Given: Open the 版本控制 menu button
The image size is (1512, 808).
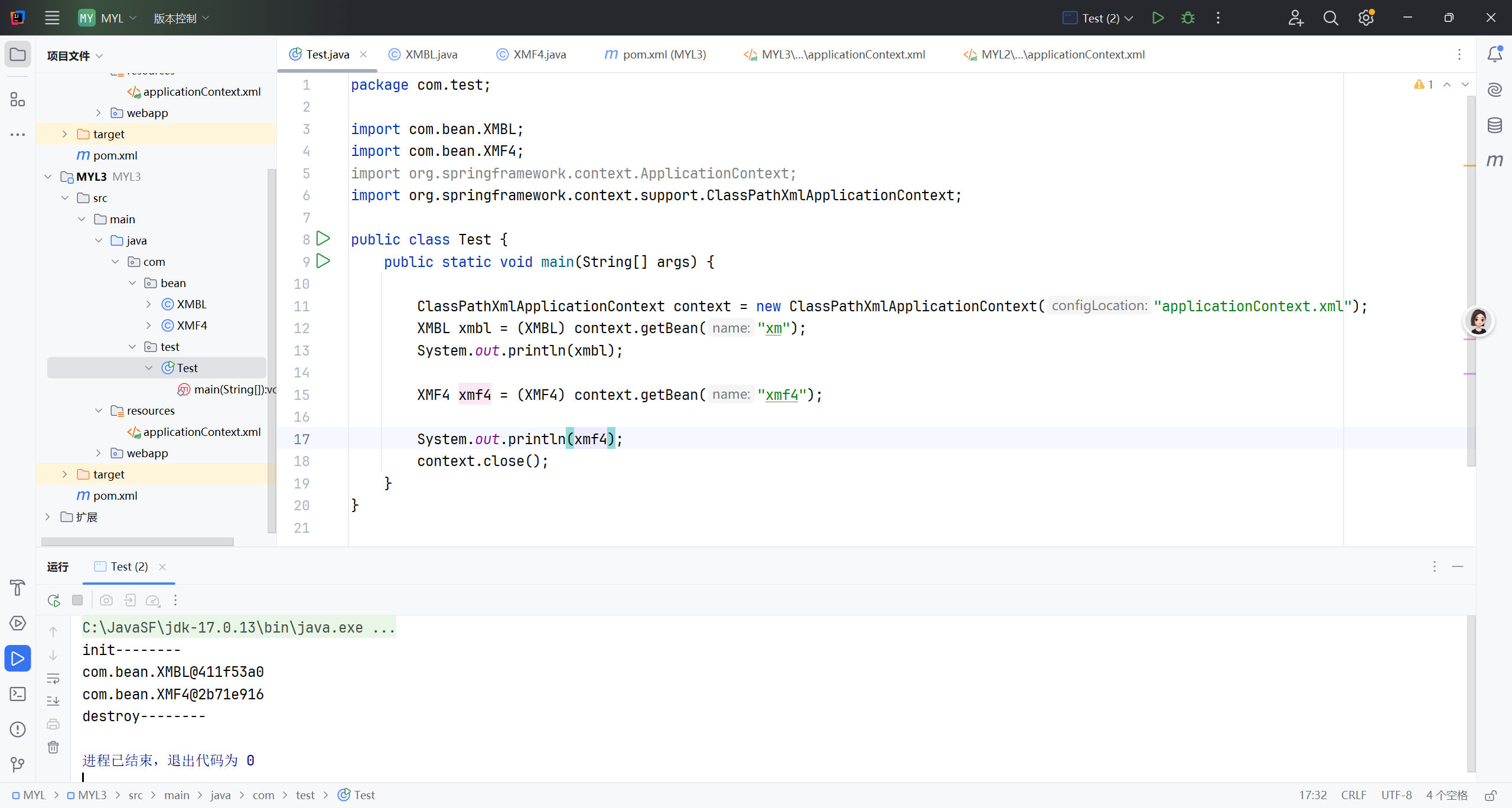Looking at the screenshot, I should (181, 18).
